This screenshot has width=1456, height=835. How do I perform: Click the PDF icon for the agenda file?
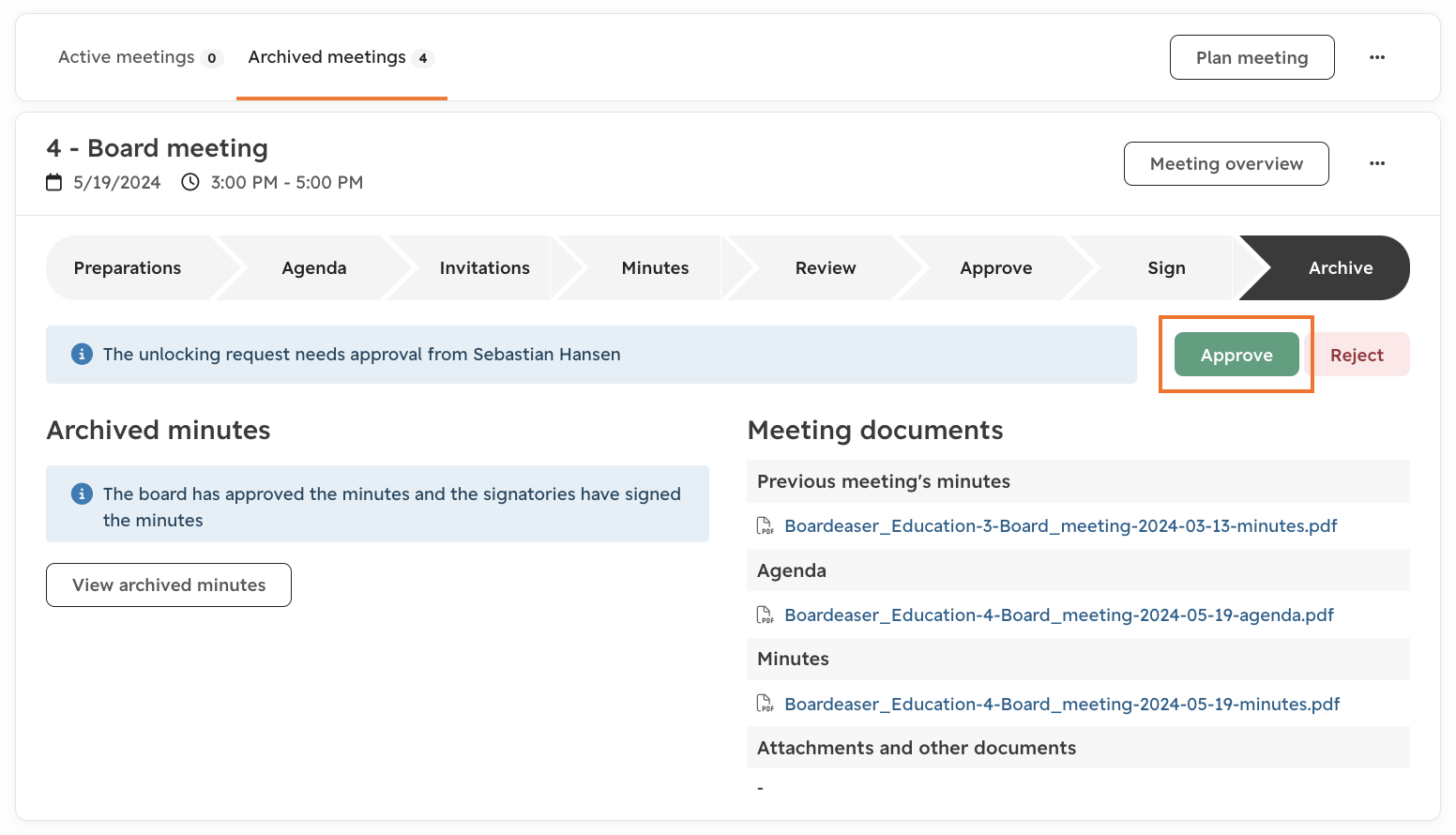point(766,615)
